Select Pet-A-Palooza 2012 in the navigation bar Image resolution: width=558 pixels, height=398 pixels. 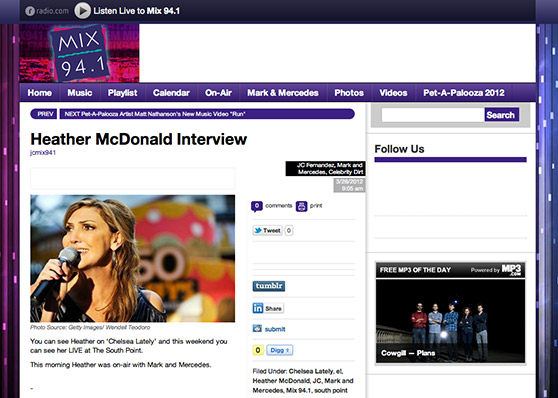click(464, 93)
